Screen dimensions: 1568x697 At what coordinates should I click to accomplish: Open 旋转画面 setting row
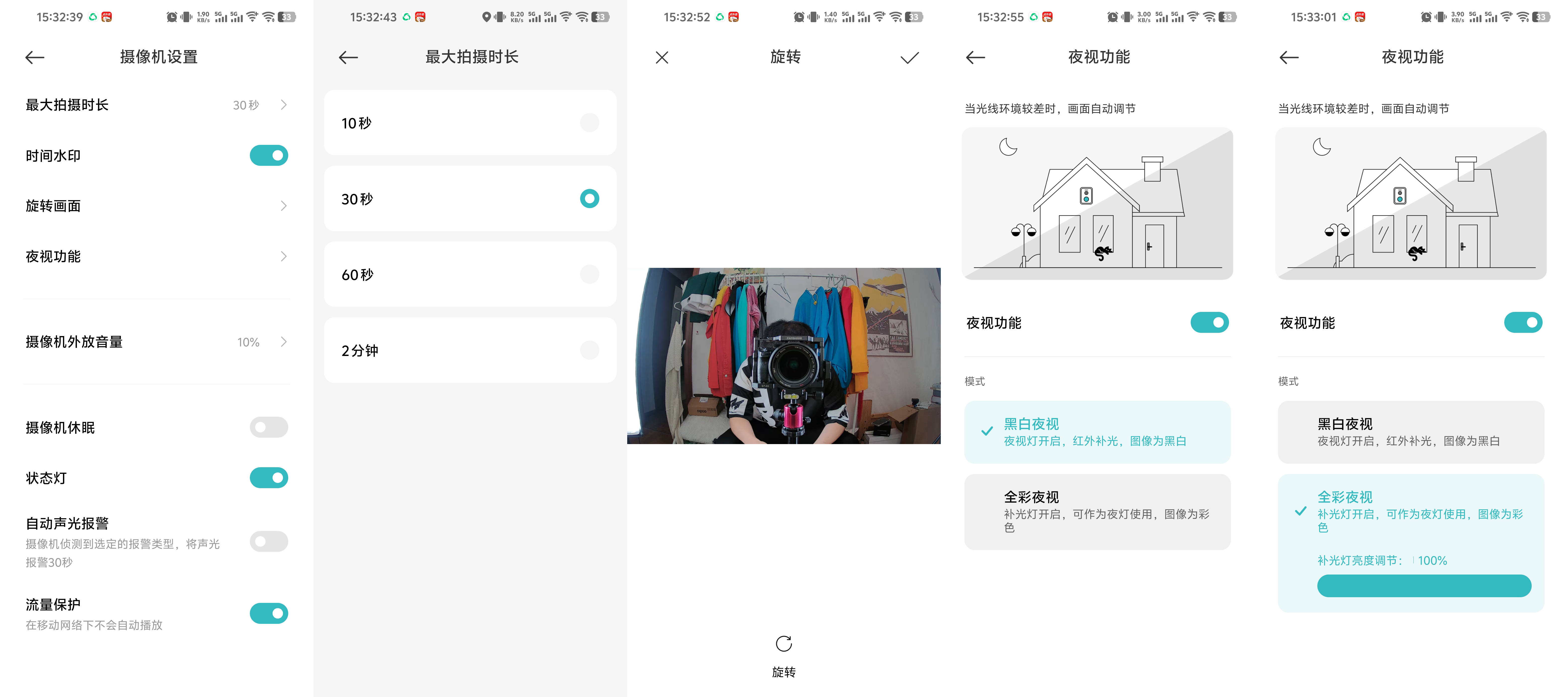click(x=157, y=206)
